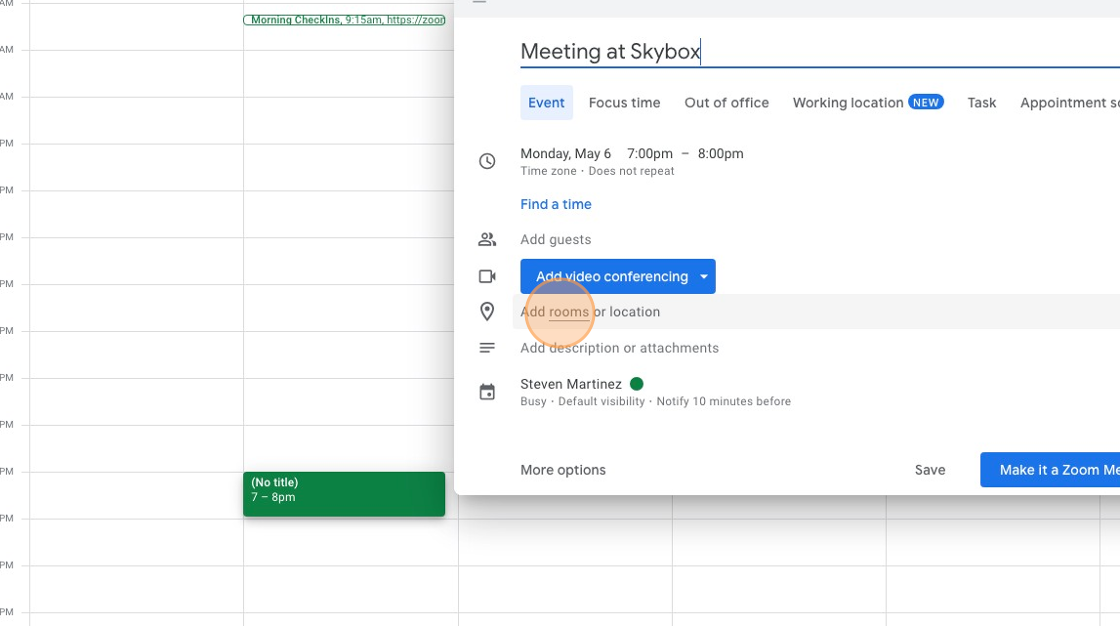
Task: Open the (No title) 7–8pm event block
Action: click(344, 494)
